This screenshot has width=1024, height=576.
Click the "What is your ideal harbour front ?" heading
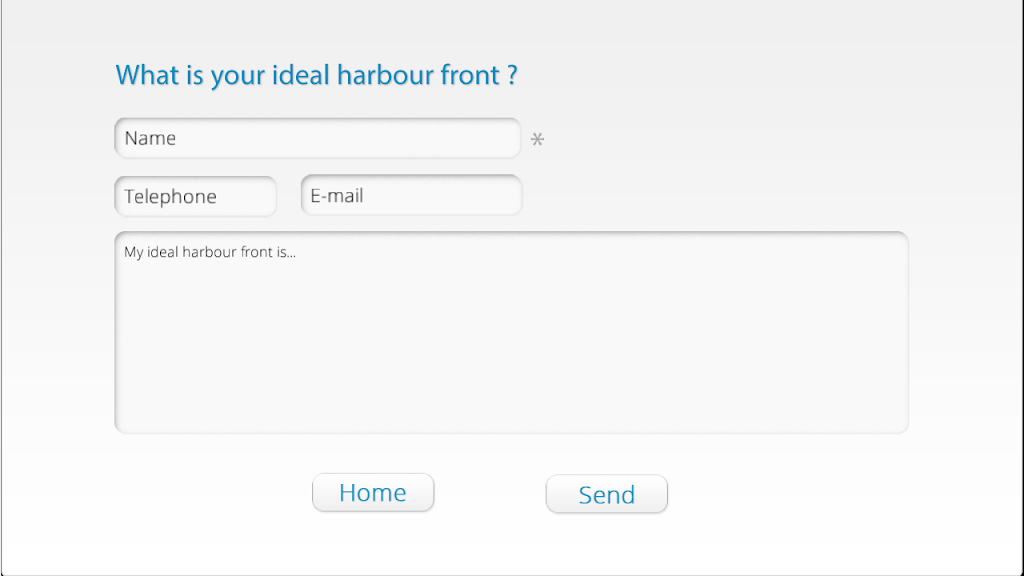coord(316,75)
